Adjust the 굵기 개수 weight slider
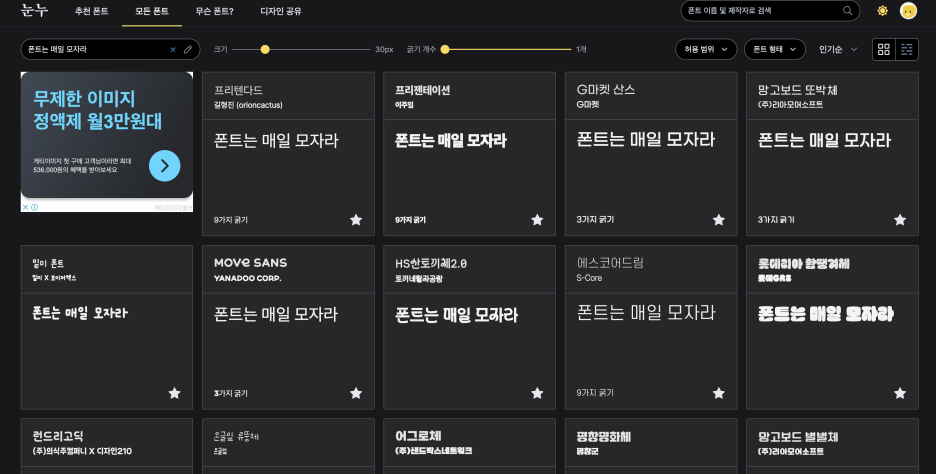 coord(445,50)
